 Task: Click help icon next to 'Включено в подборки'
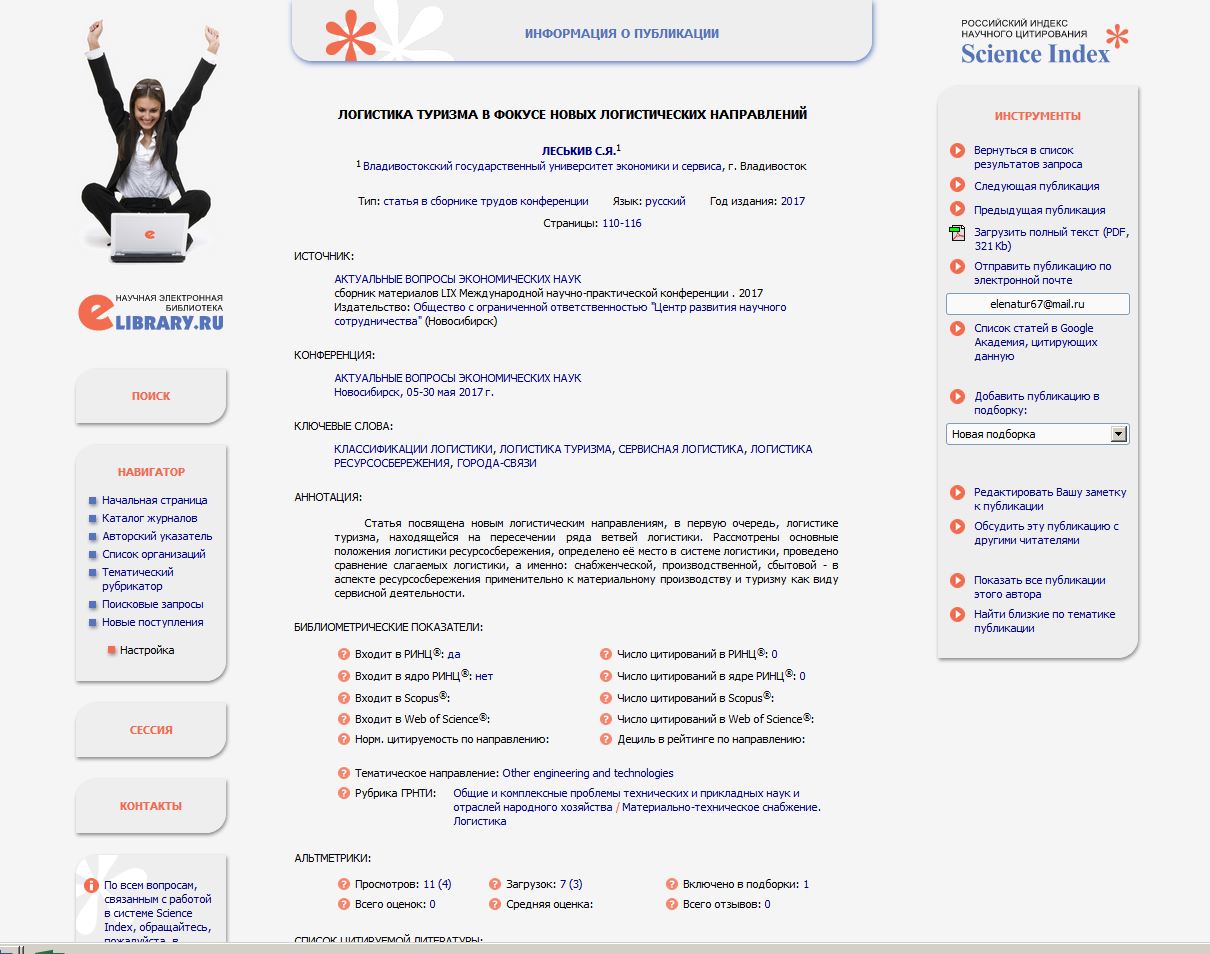[673, 885]
